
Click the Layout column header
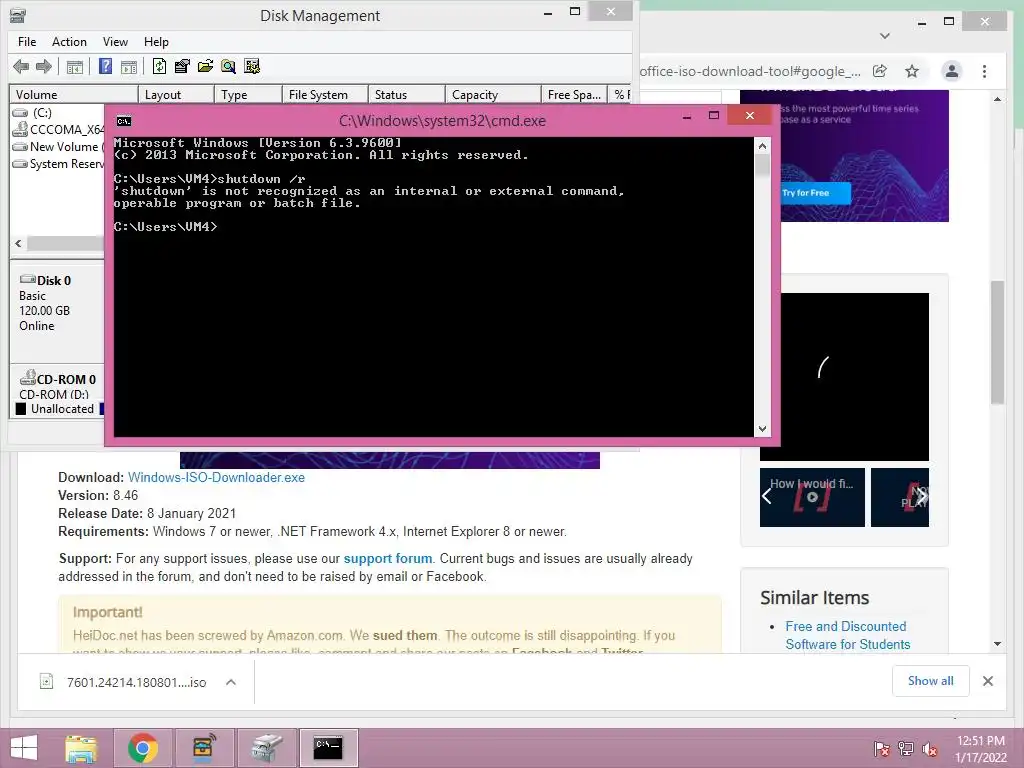pos(176,95)
